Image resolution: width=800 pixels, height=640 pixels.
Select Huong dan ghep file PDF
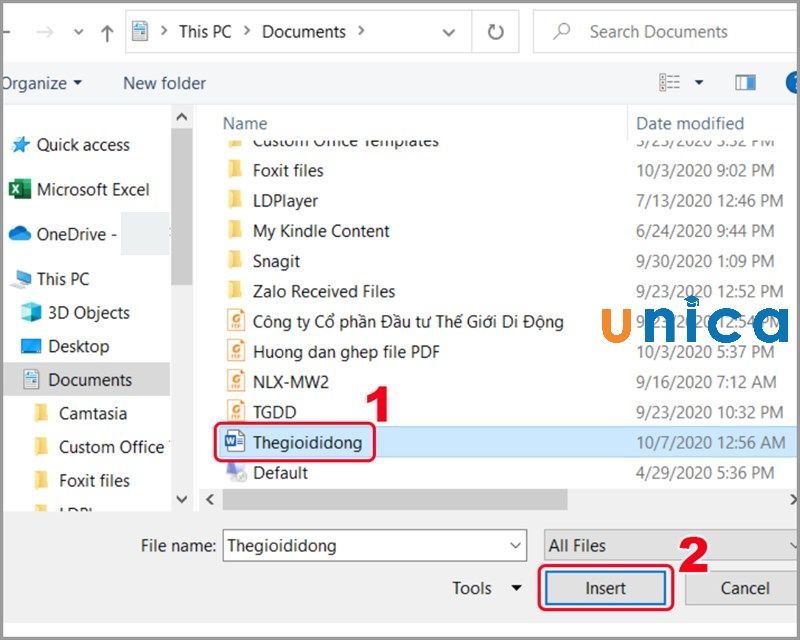[x=346, y=352]
